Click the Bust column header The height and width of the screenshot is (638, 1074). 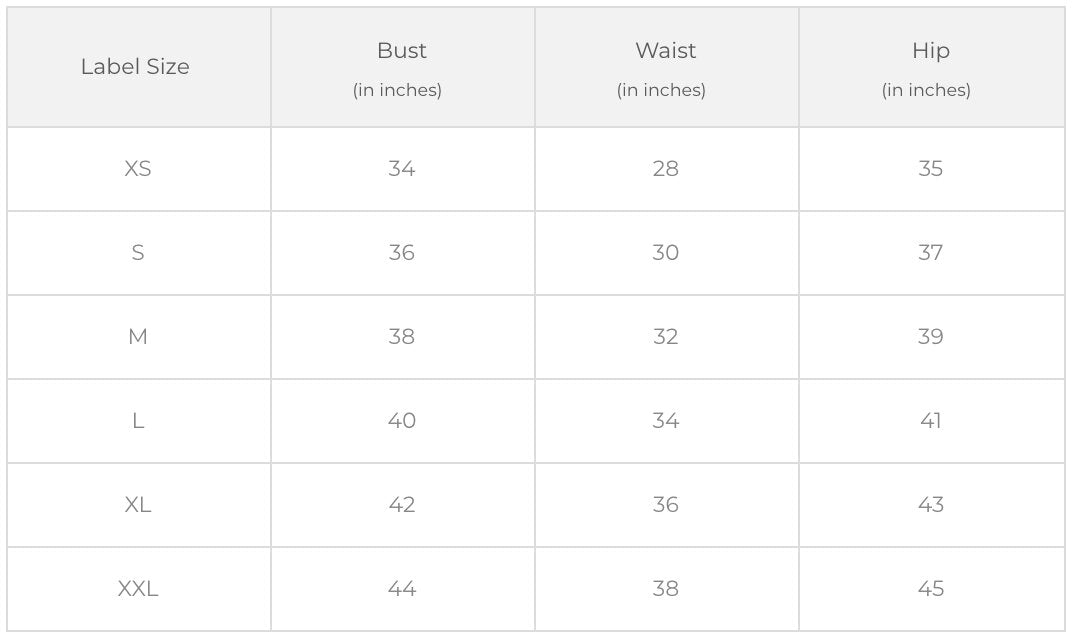(x=401, y=51)
